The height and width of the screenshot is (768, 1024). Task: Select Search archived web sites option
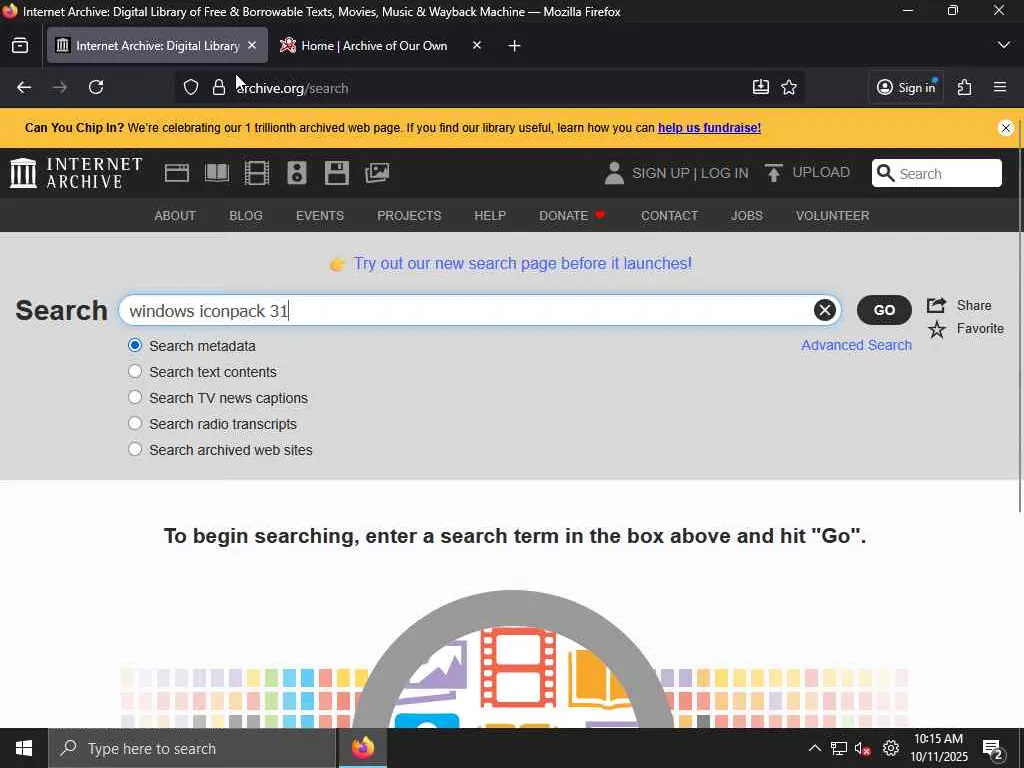click(x=135, y=450)
